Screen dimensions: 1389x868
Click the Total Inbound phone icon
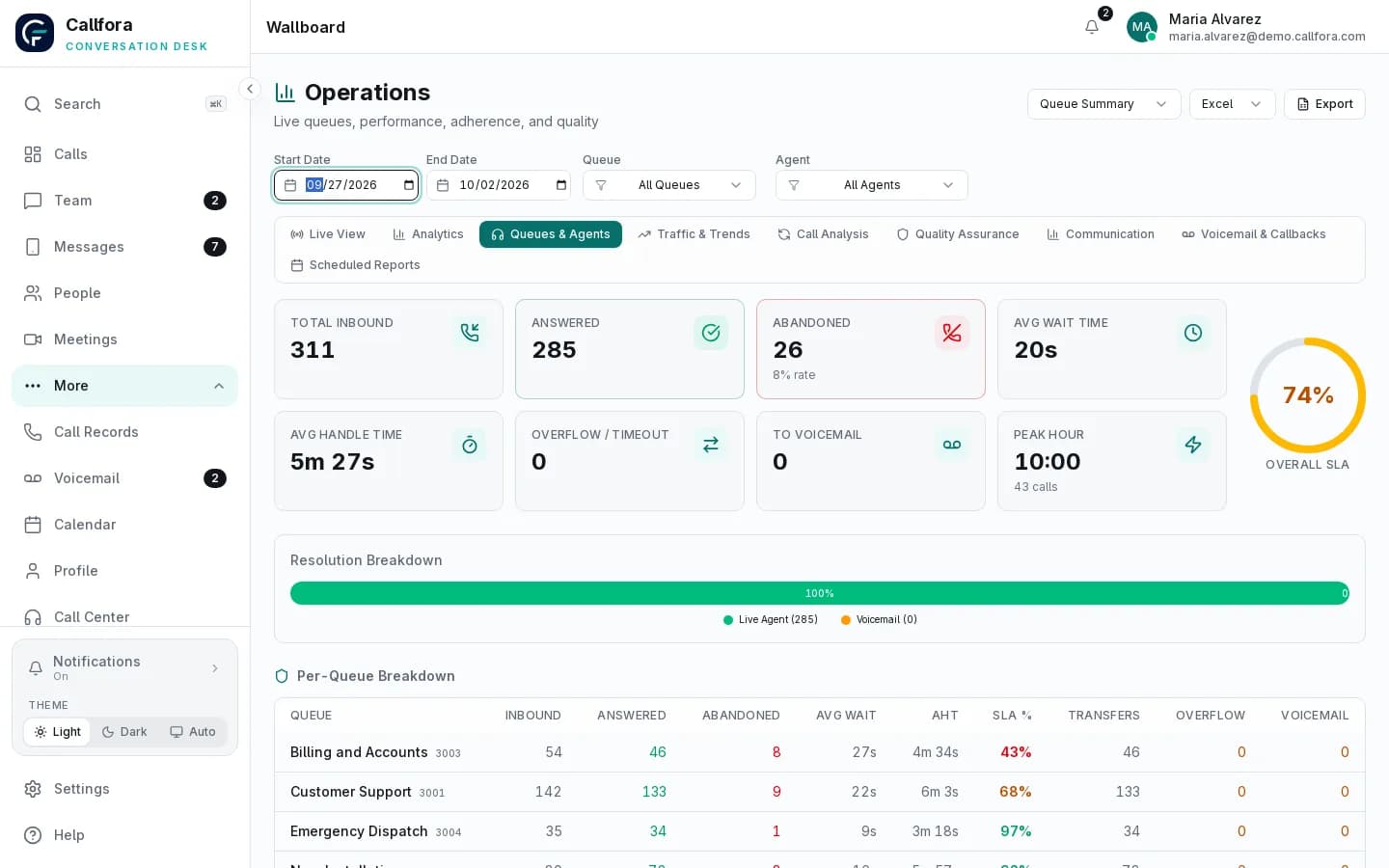[x=470, y=333]
